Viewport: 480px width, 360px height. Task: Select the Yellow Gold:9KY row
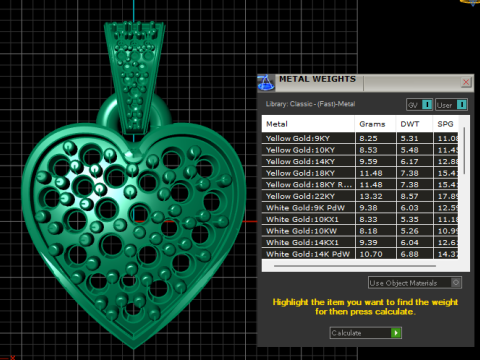[360, 138]
